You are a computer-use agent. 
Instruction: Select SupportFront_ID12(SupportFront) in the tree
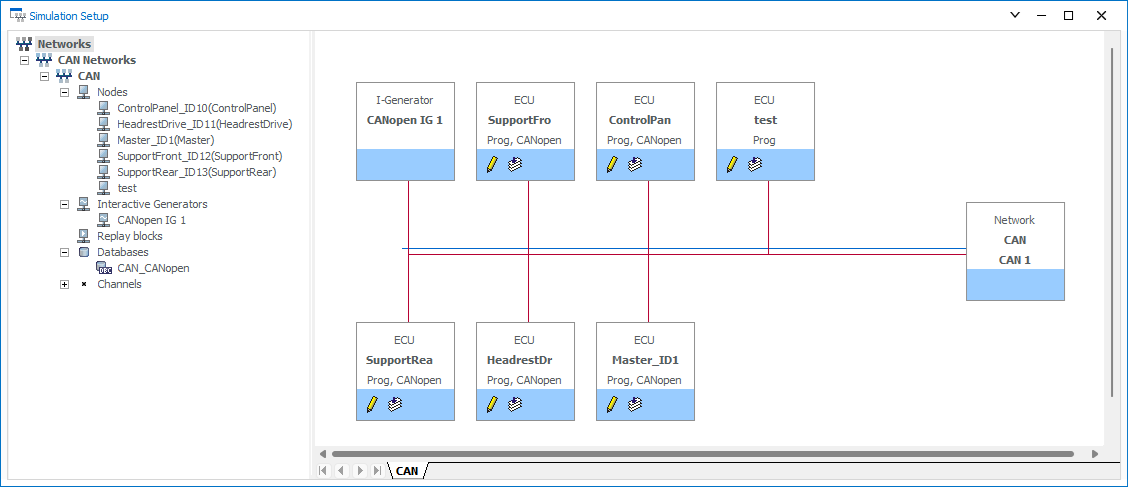click(199, 156)
